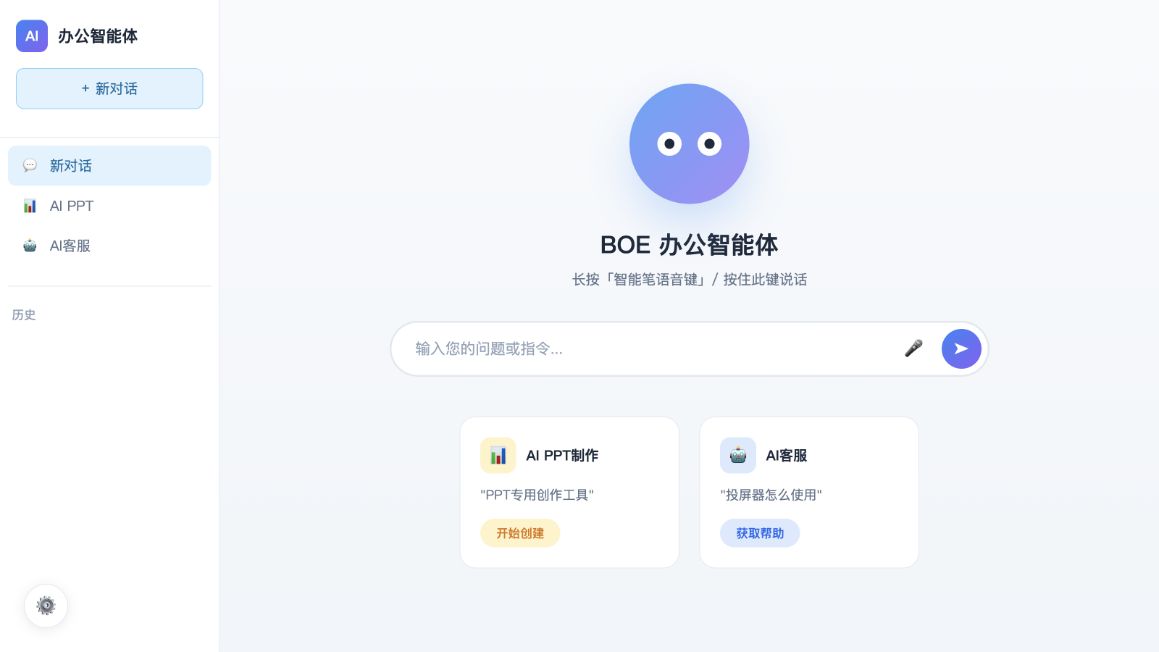
Task: Open AI客服 from sidebar menu
Action: (x=109, y=245)
